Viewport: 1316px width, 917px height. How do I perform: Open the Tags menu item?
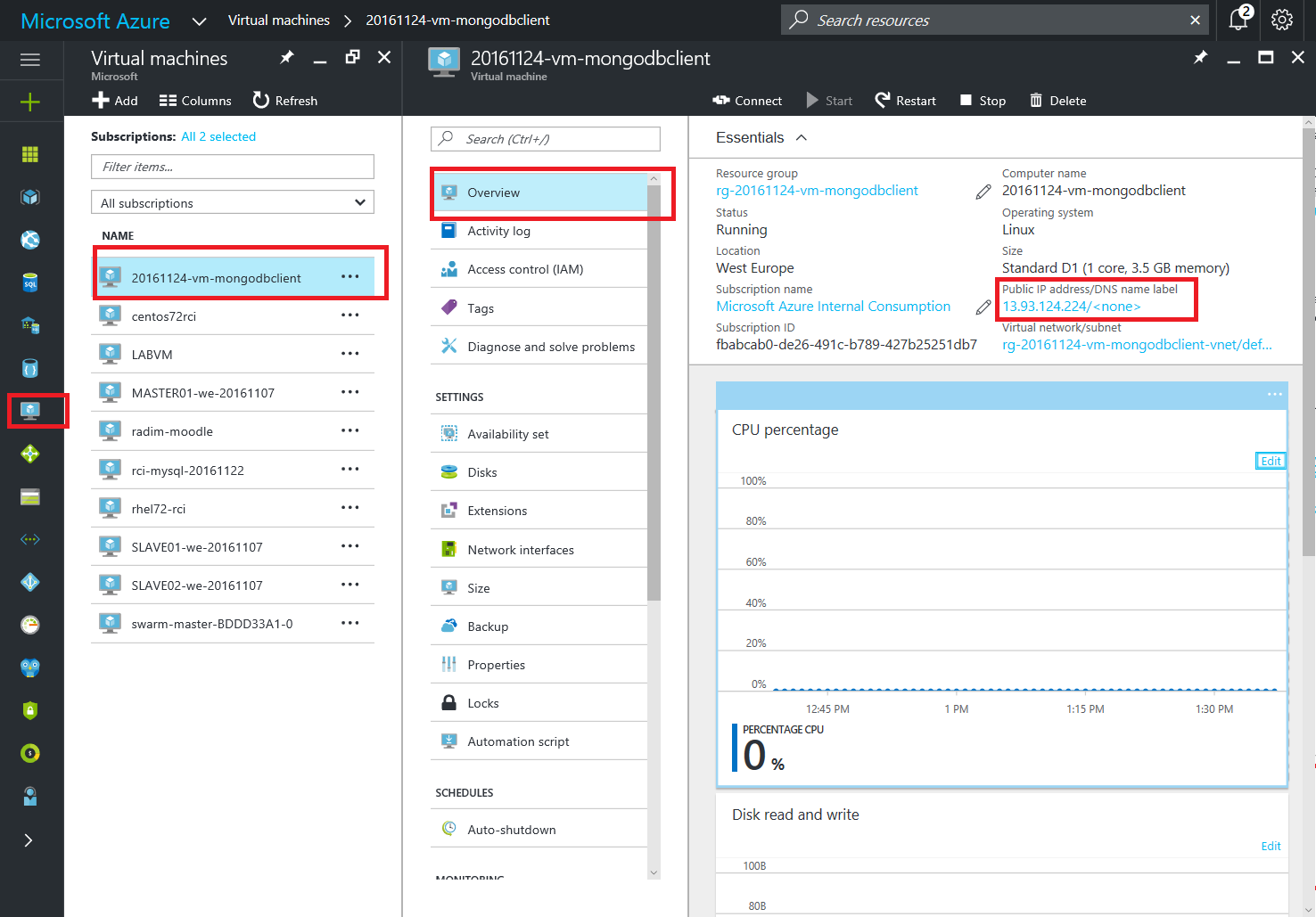pos(539,308)
